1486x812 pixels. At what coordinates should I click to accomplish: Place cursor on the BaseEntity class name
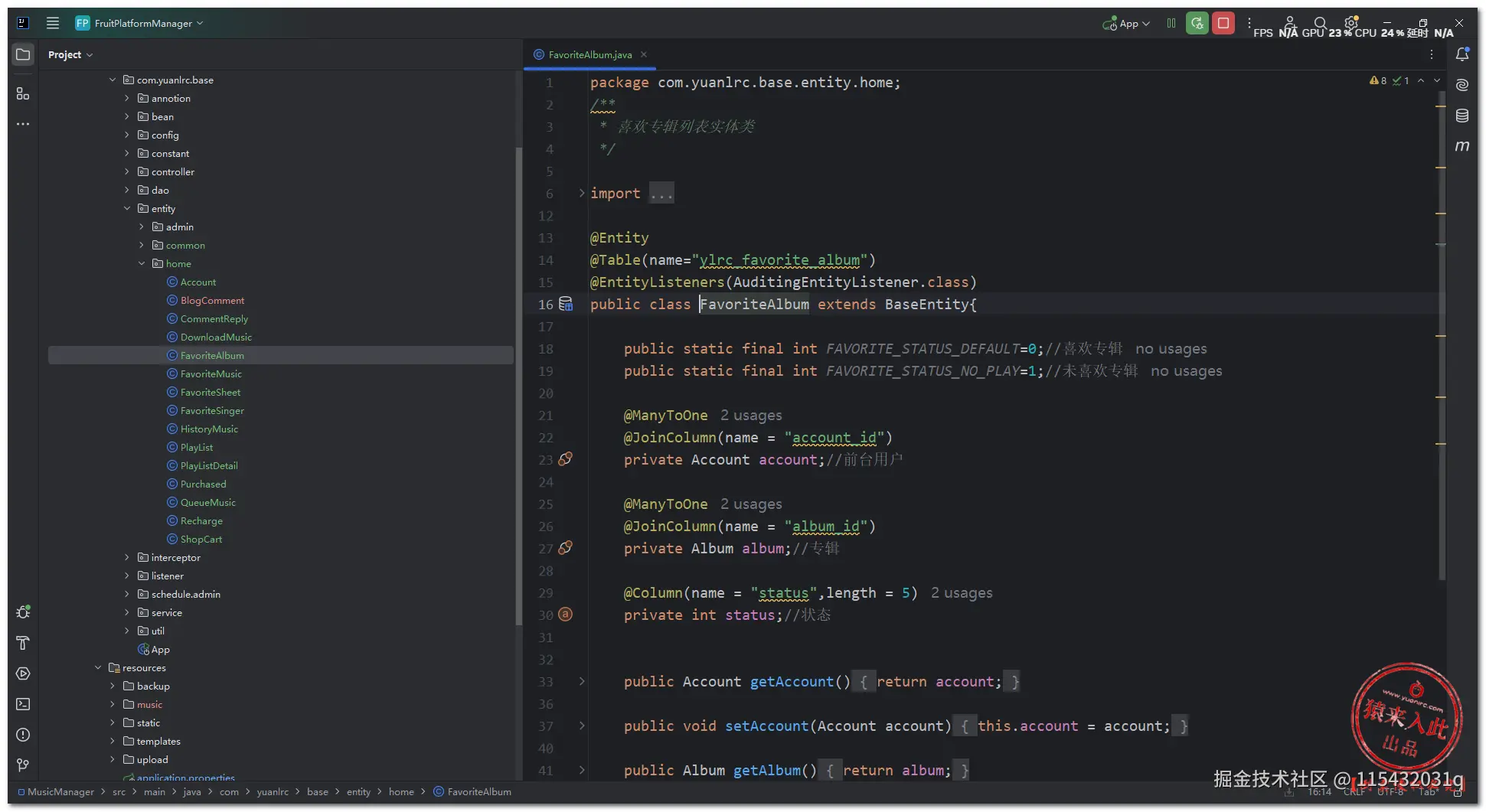[926, 304]
